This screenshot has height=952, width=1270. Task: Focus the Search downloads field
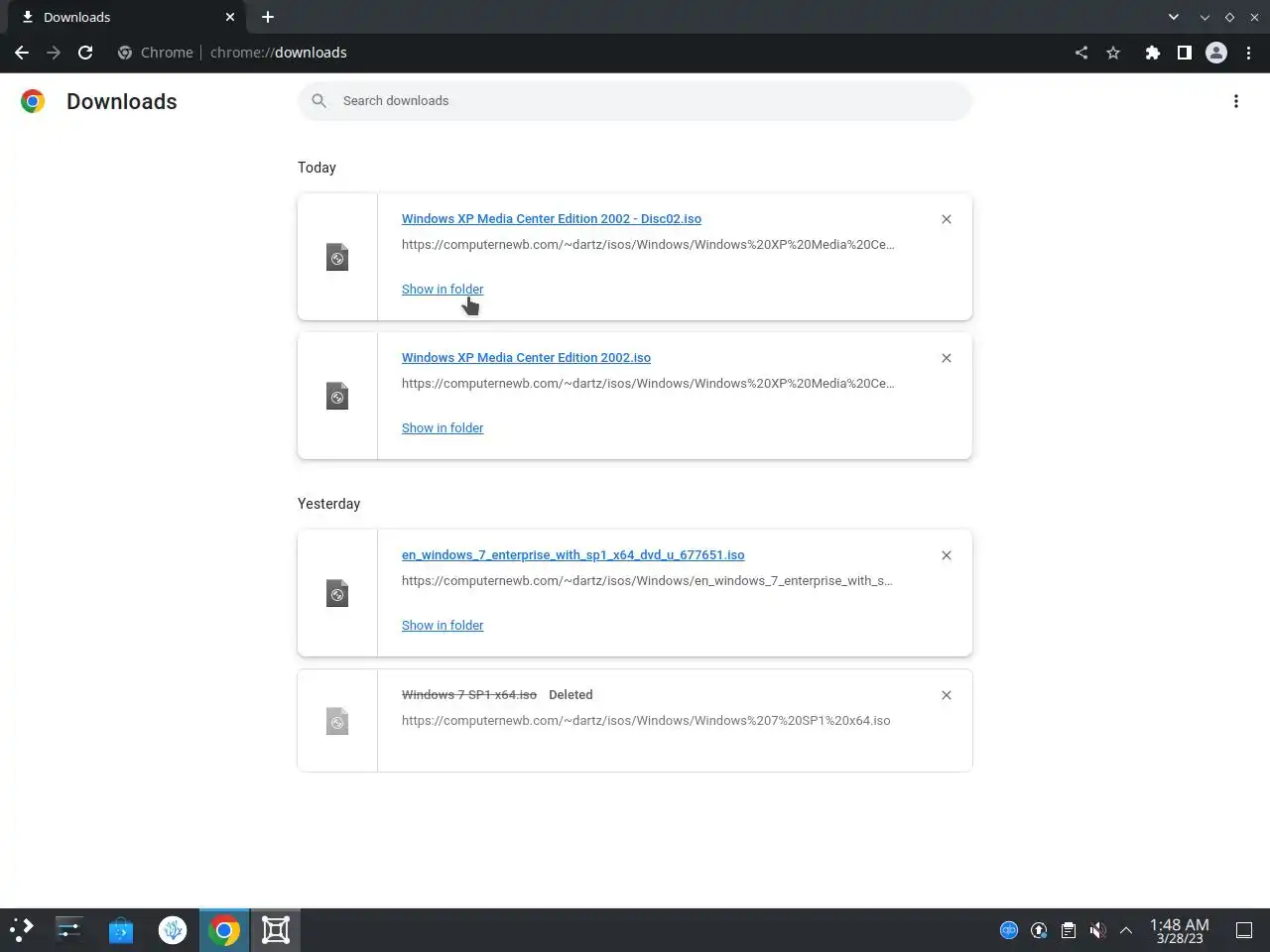point(635,101)
